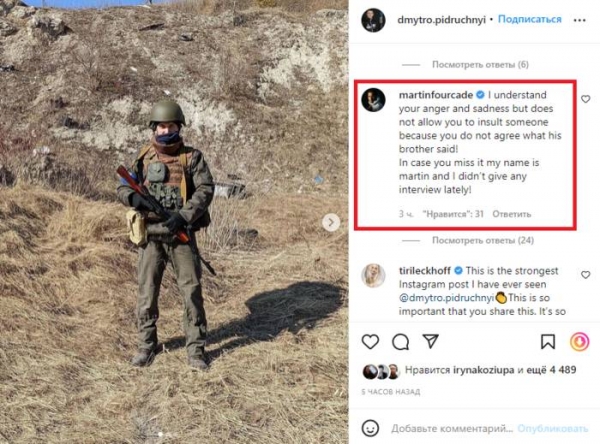Like the post with the heart icon

(370, 342)
